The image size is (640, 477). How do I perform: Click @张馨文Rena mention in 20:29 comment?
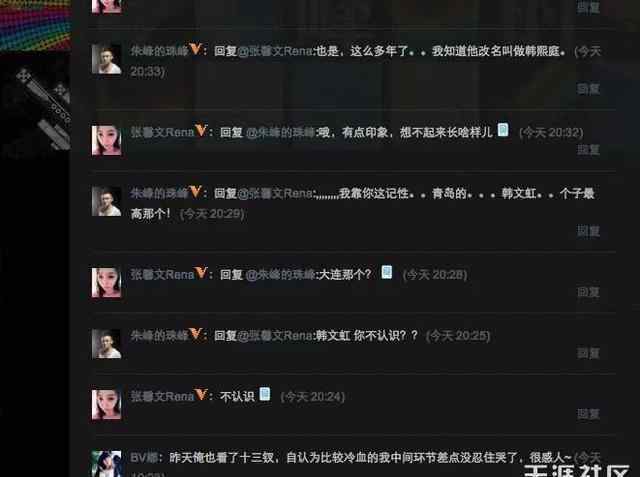tap(274, 193)
